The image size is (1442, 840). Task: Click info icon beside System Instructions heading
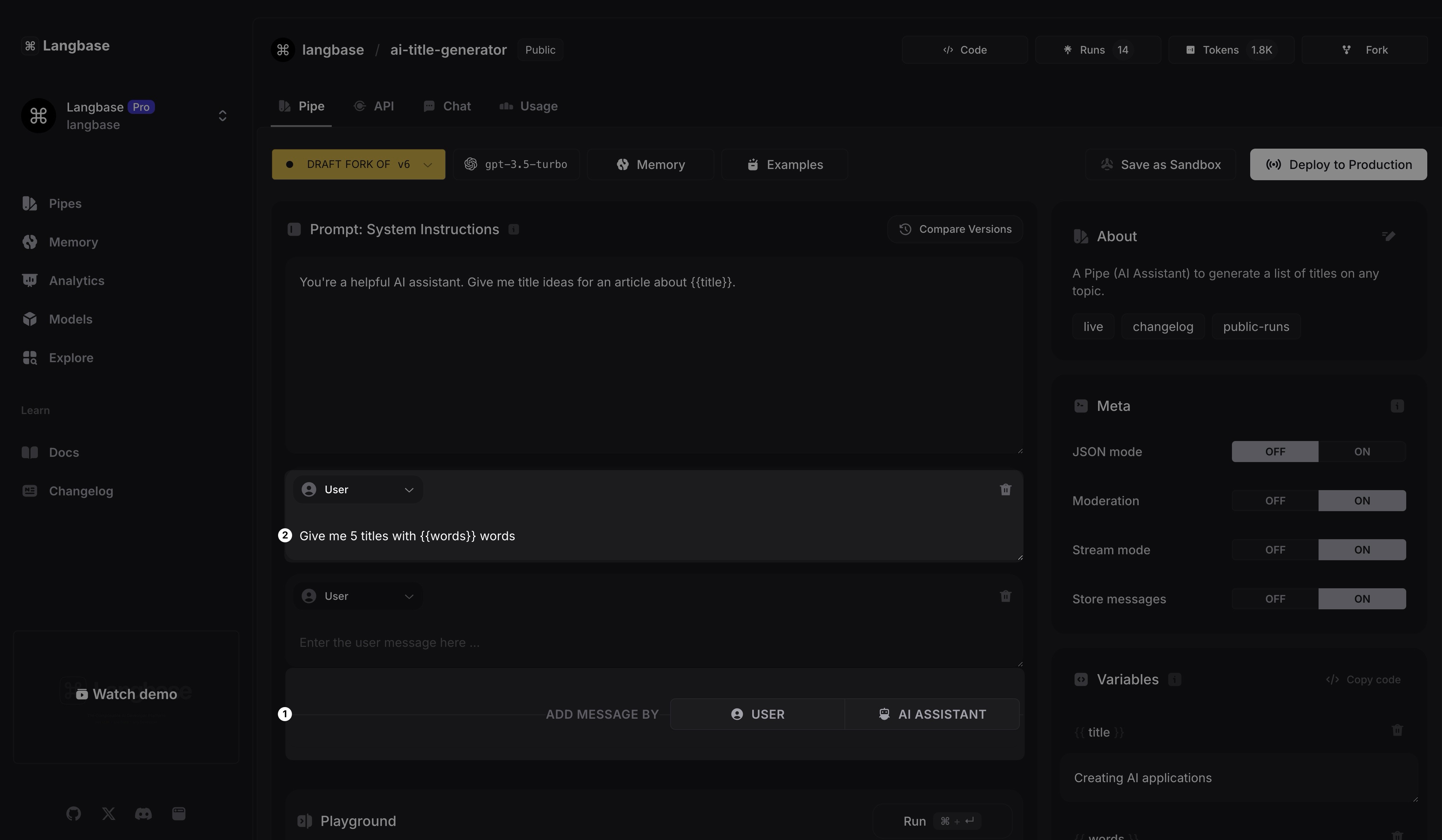click(513, 229)
